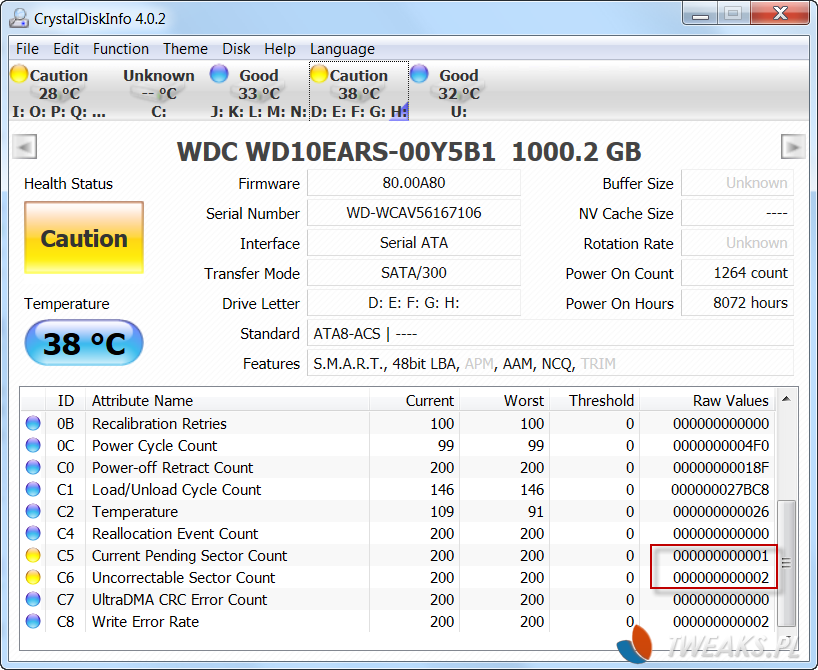The height and width of the screenshot is (670, 818).
Task: Click yellow status icon for Current Pending Sector Count
Action: 33,555
